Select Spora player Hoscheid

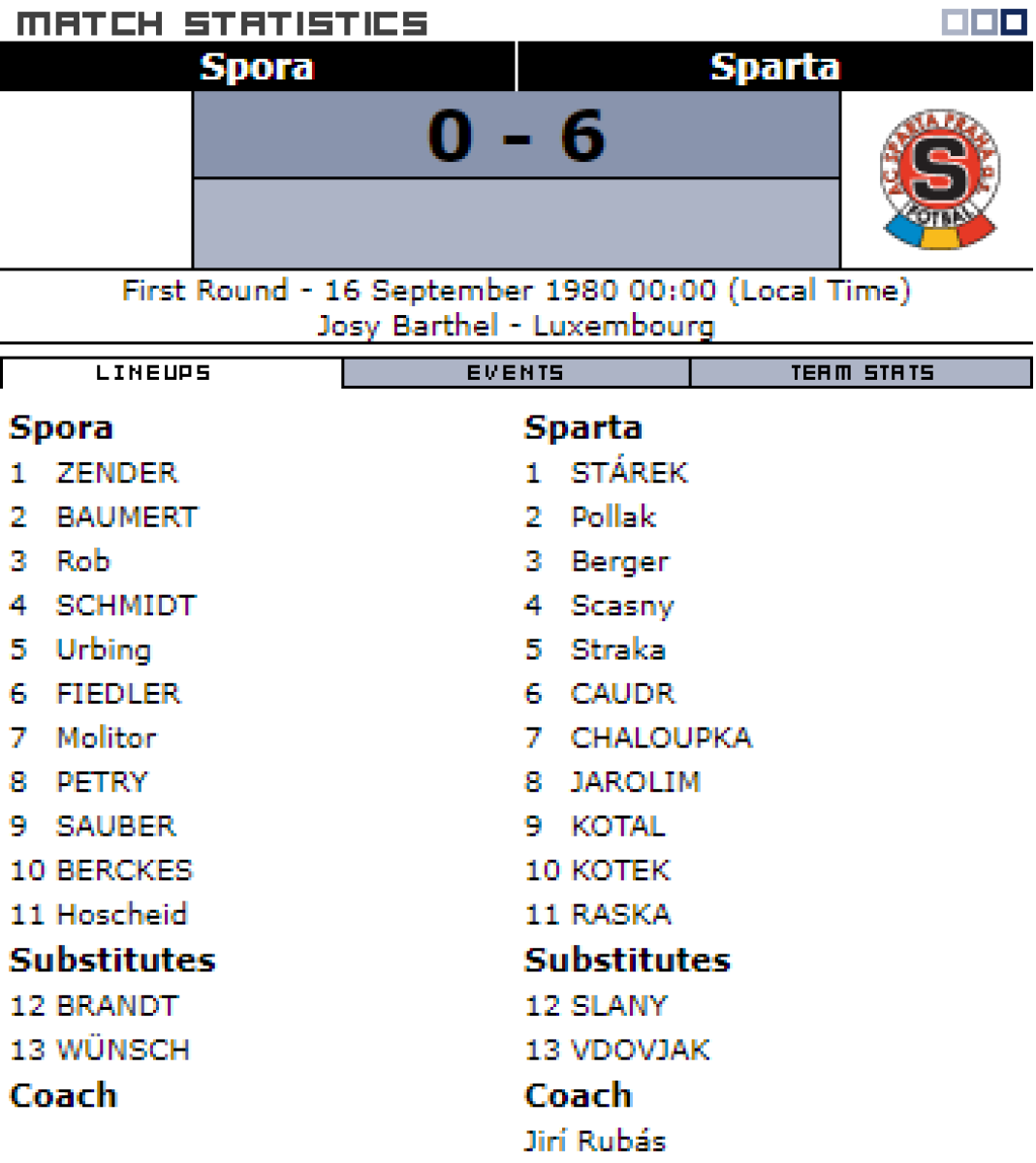point(121,914)
